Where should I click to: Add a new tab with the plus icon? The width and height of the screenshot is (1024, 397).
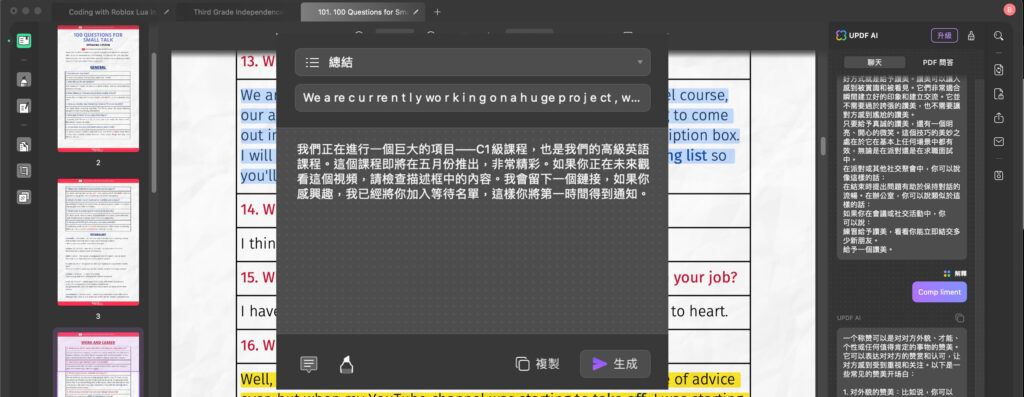coord(438,12)
